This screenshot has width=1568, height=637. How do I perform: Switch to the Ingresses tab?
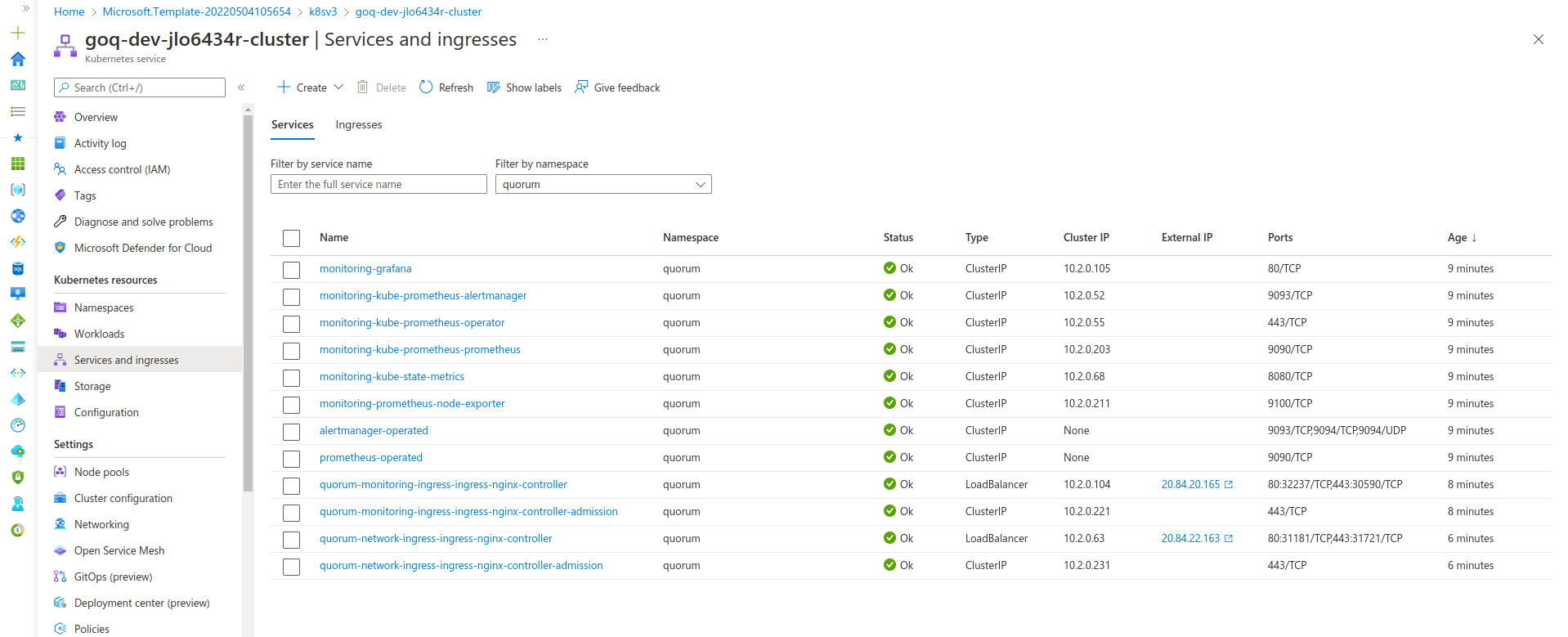click(358, 124)
